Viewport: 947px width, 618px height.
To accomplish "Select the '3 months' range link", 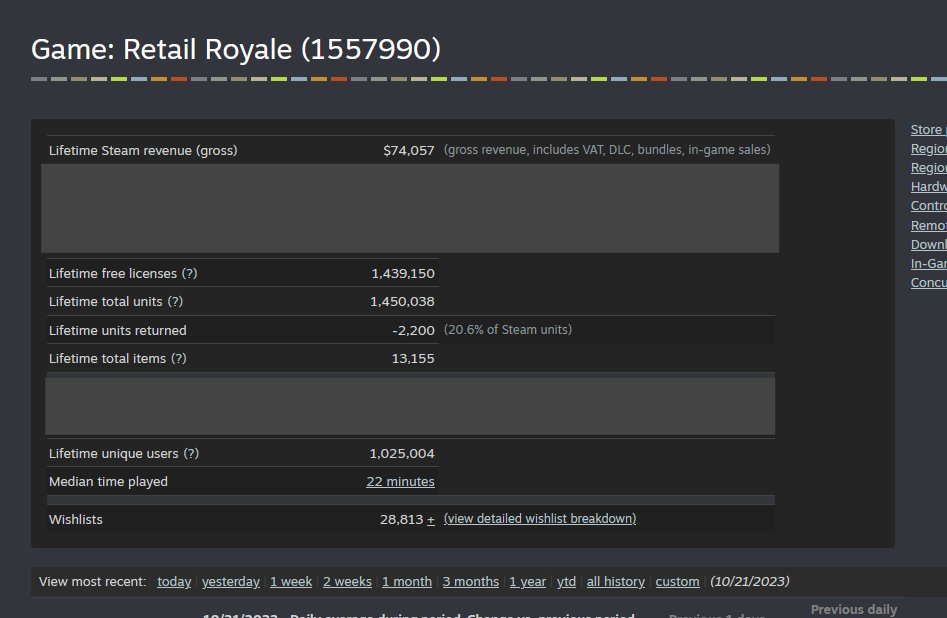I will click(x=470, y=581).
